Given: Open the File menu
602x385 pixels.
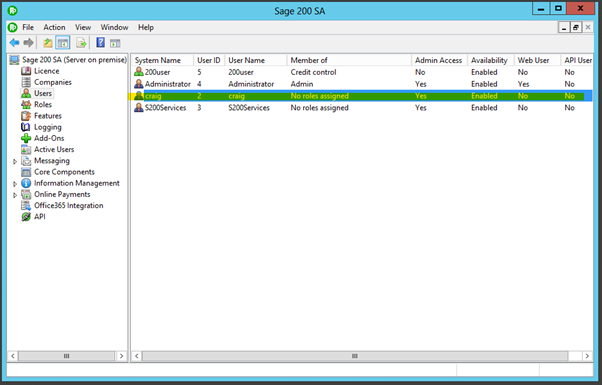Looking at the screenshot, I should (28, 27).
